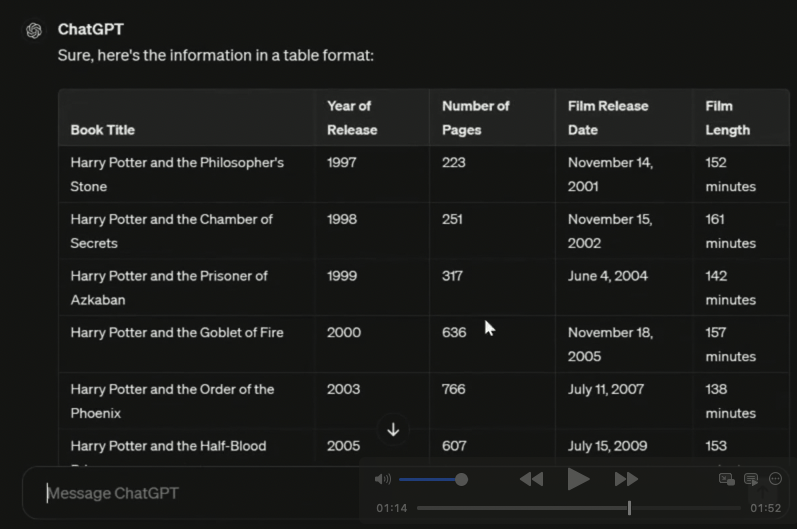The height and width of the screenshot is (529, 797).
Task: Click the page count 317
Action: click(452, 276)
